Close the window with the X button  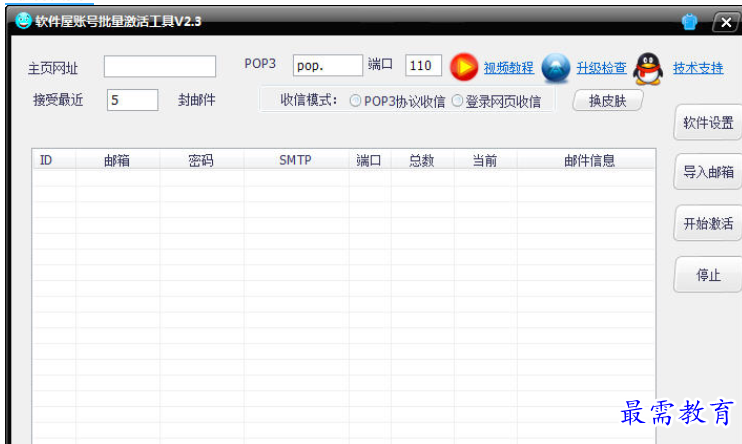tap(725, 22)
